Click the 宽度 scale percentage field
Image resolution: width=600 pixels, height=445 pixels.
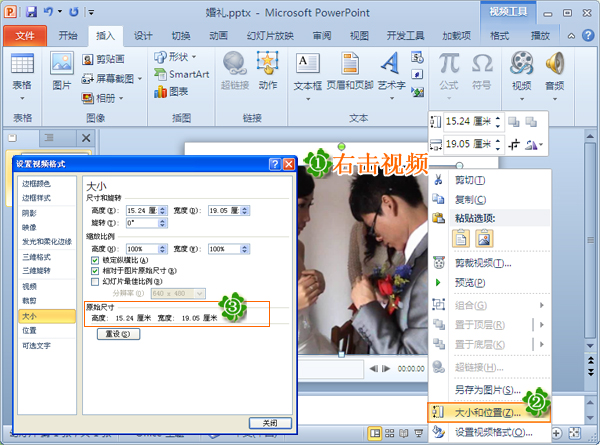[x=224, y=249]
